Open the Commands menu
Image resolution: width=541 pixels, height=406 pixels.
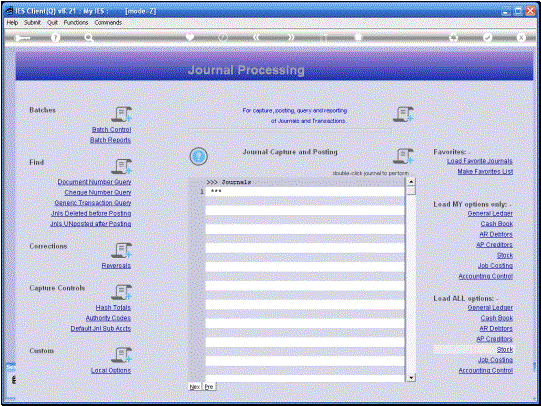click(108, 22)
